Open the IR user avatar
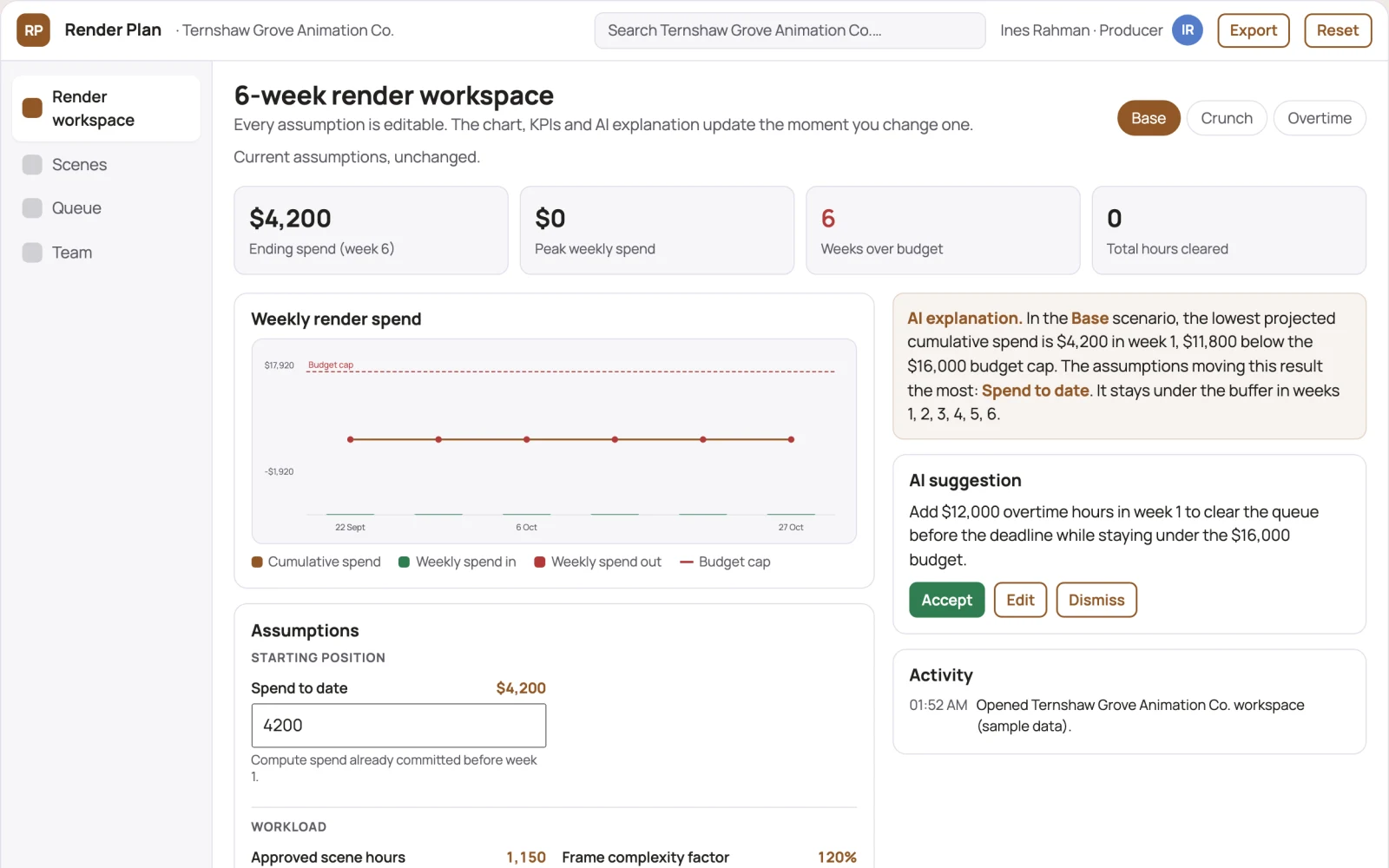Image resolution: width=1389 pixels, height=868 pixels. point(1187,30)
